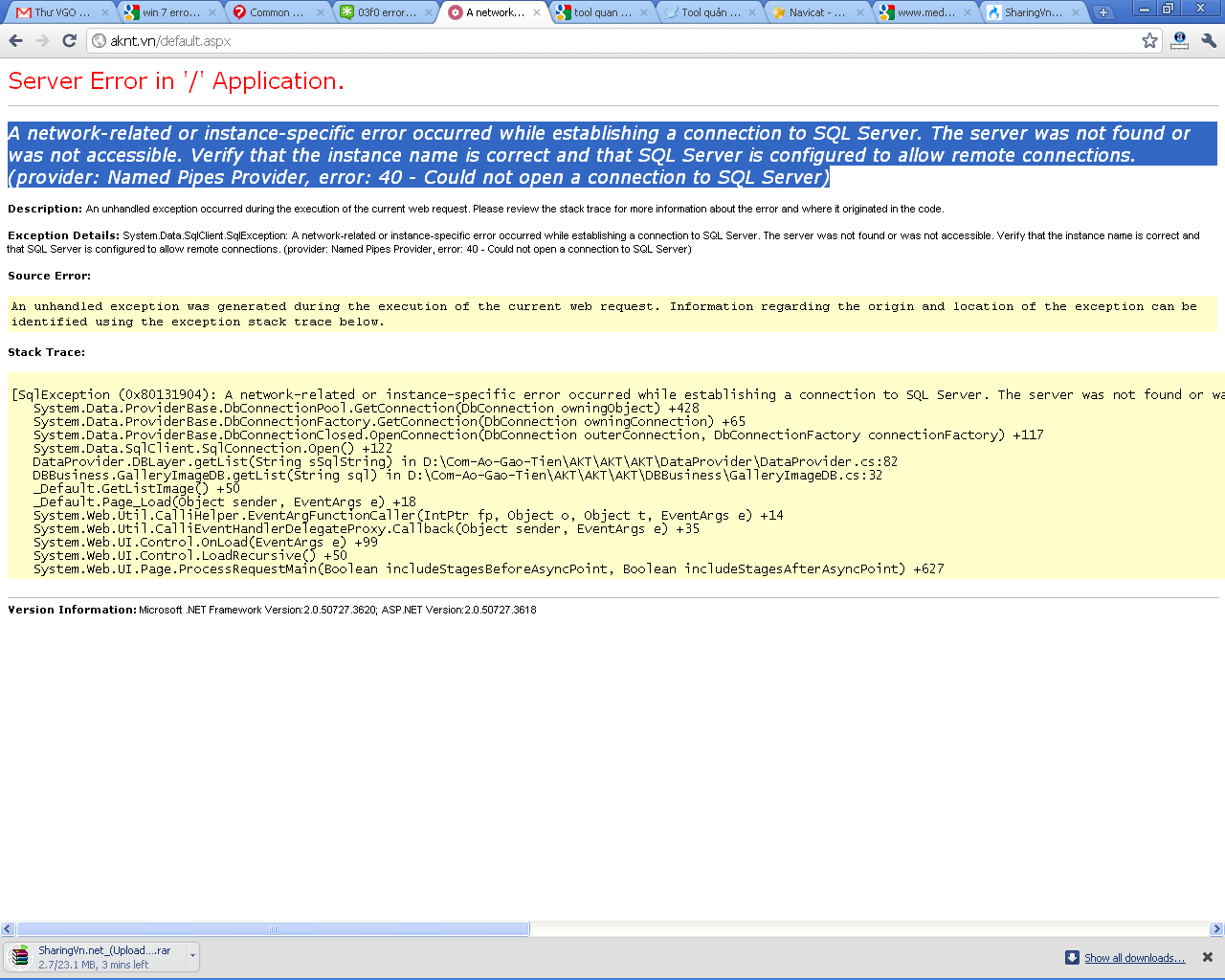Image resolution: width=1225 pixels, height=980 pixels.
Task: Click the 'Server Error in '/' Application.' heading
Action: [176, 81]
